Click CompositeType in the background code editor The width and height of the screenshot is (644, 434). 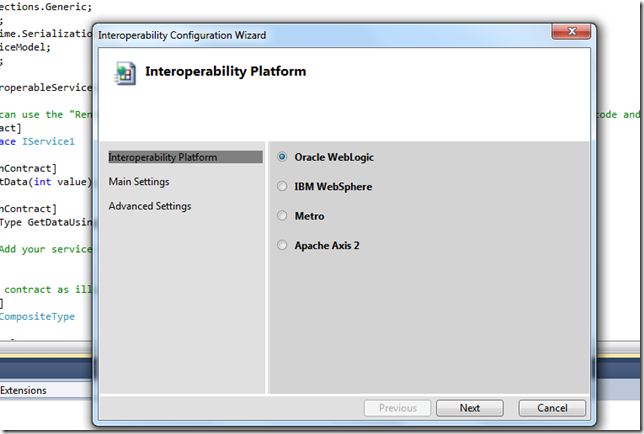(37, 317)
